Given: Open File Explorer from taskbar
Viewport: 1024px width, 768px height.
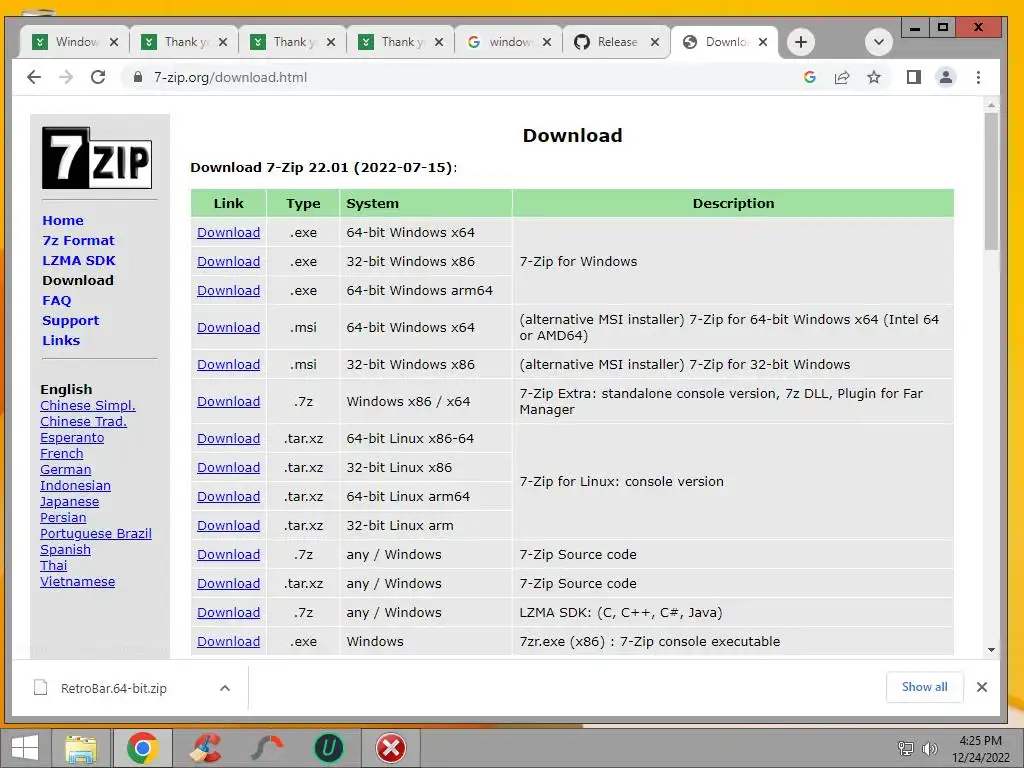Looking at the screenshot, I should pos(81,748).
